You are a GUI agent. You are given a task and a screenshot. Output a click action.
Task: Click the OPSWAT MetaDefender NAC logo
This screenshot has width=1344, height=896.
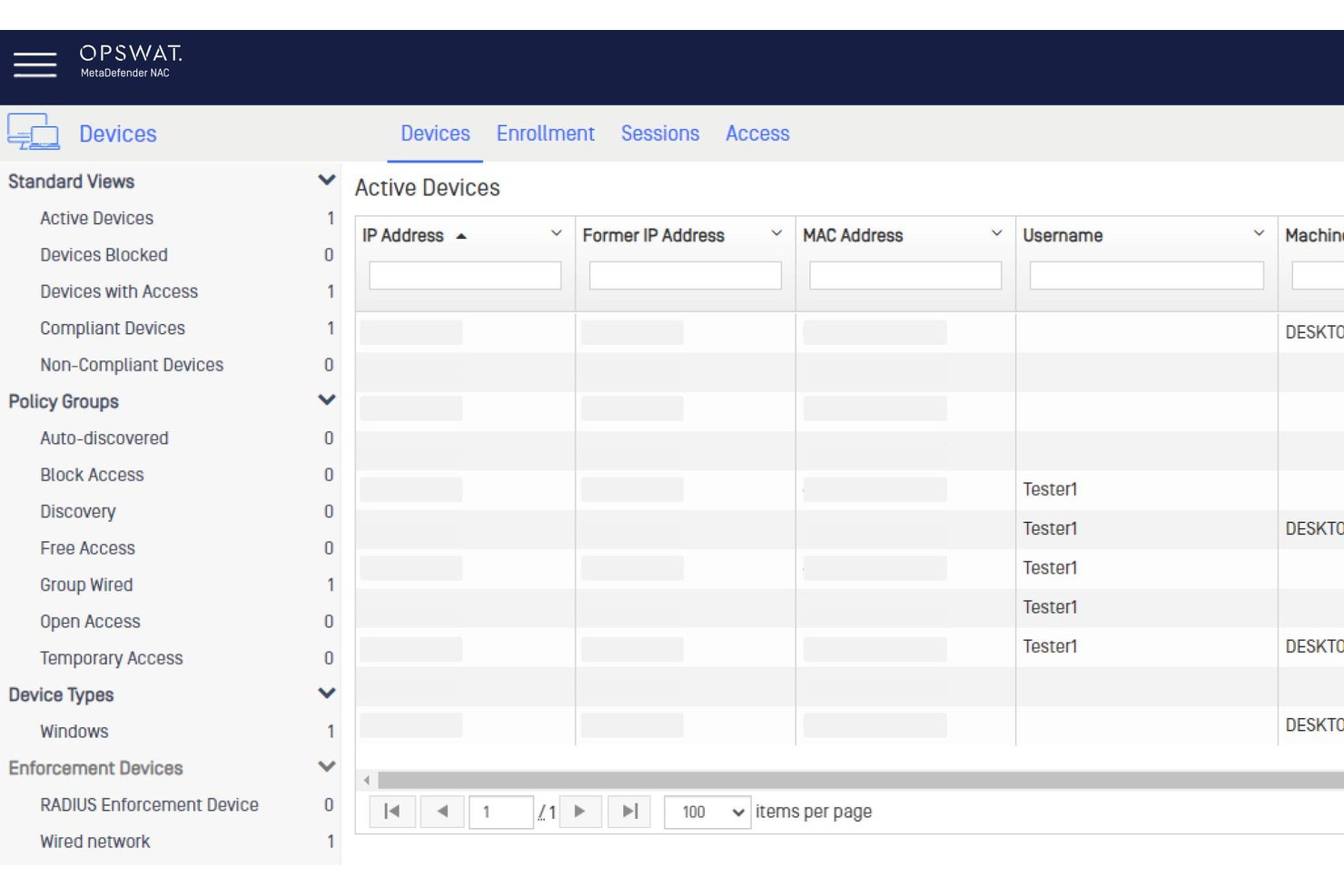tap(131, 61)
